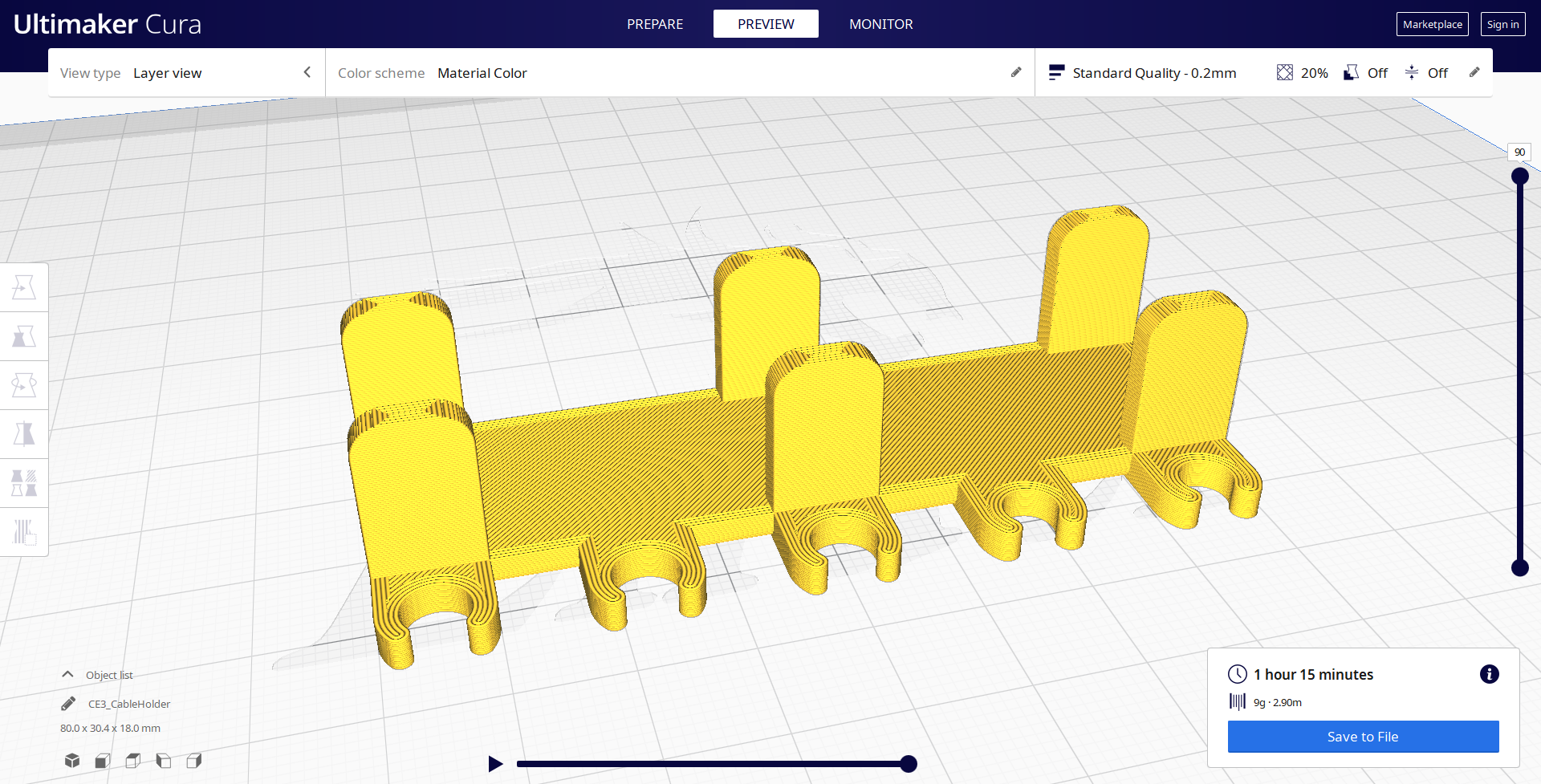
Task: Open Per Model Settings
Action: pyautogui.click(x=24, y=483)
